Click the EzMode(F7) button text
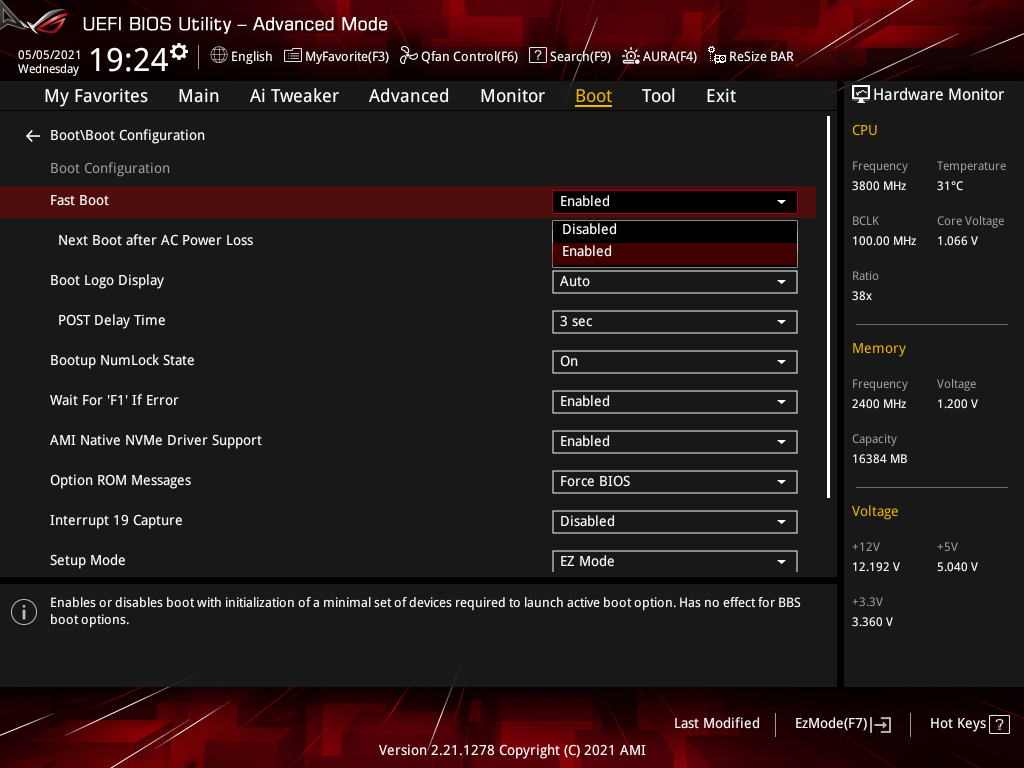 (831, 724)
